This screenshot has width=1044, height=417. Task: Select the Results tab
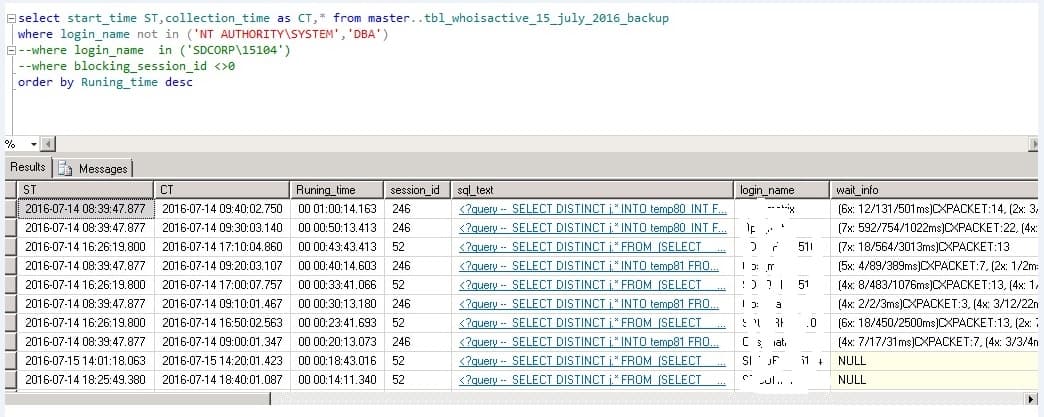[27, 168]
